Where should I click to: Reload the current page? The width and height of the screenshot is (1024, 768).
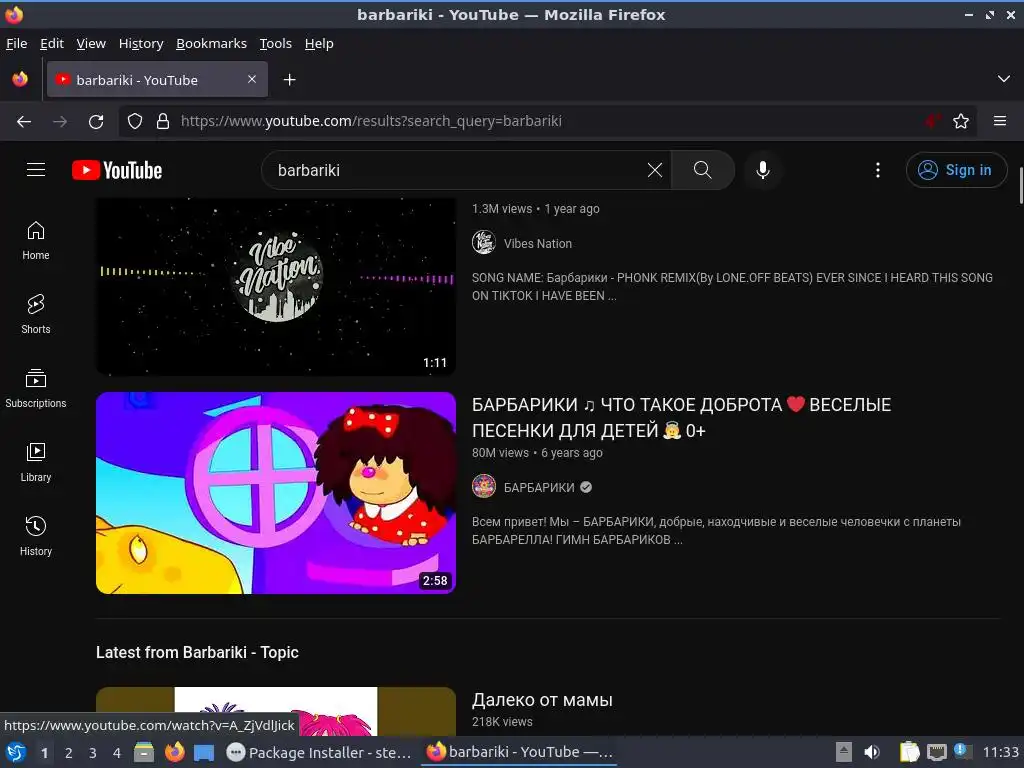(x=96, y=121)
